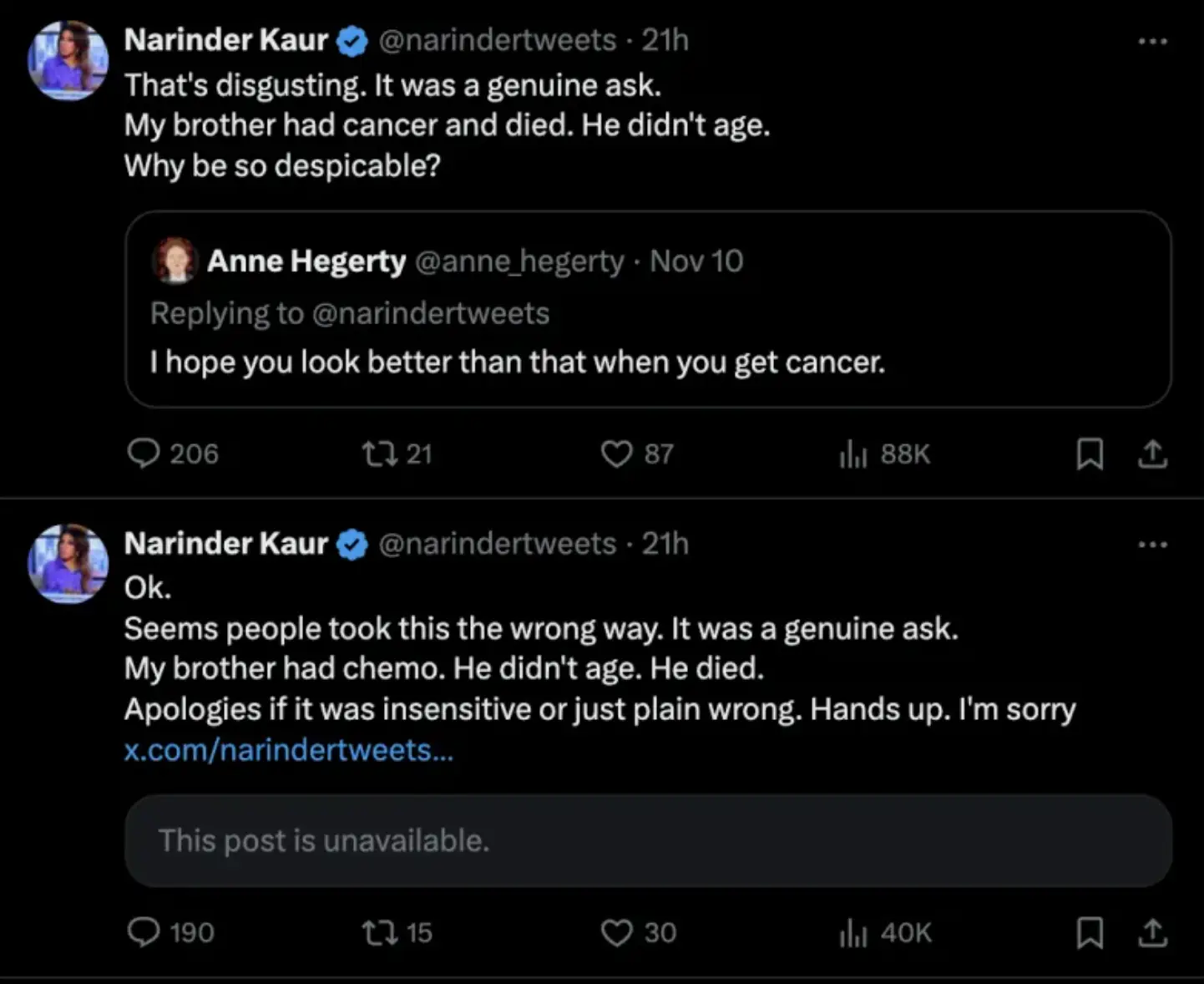Open the more options menu on the first tweet
This screenshot has height=984, width=1204.
[x=1151, y=39]
